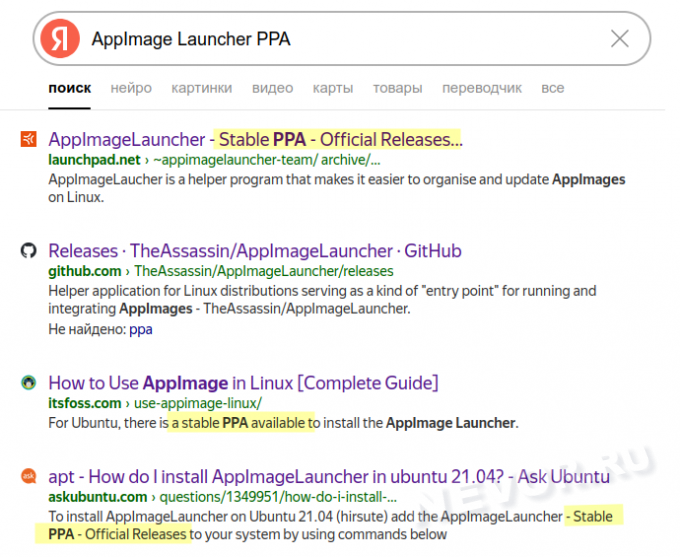The height and width of the screenshot is (557, 680).
Task: Show the все services tab
Action: [552, 88]
